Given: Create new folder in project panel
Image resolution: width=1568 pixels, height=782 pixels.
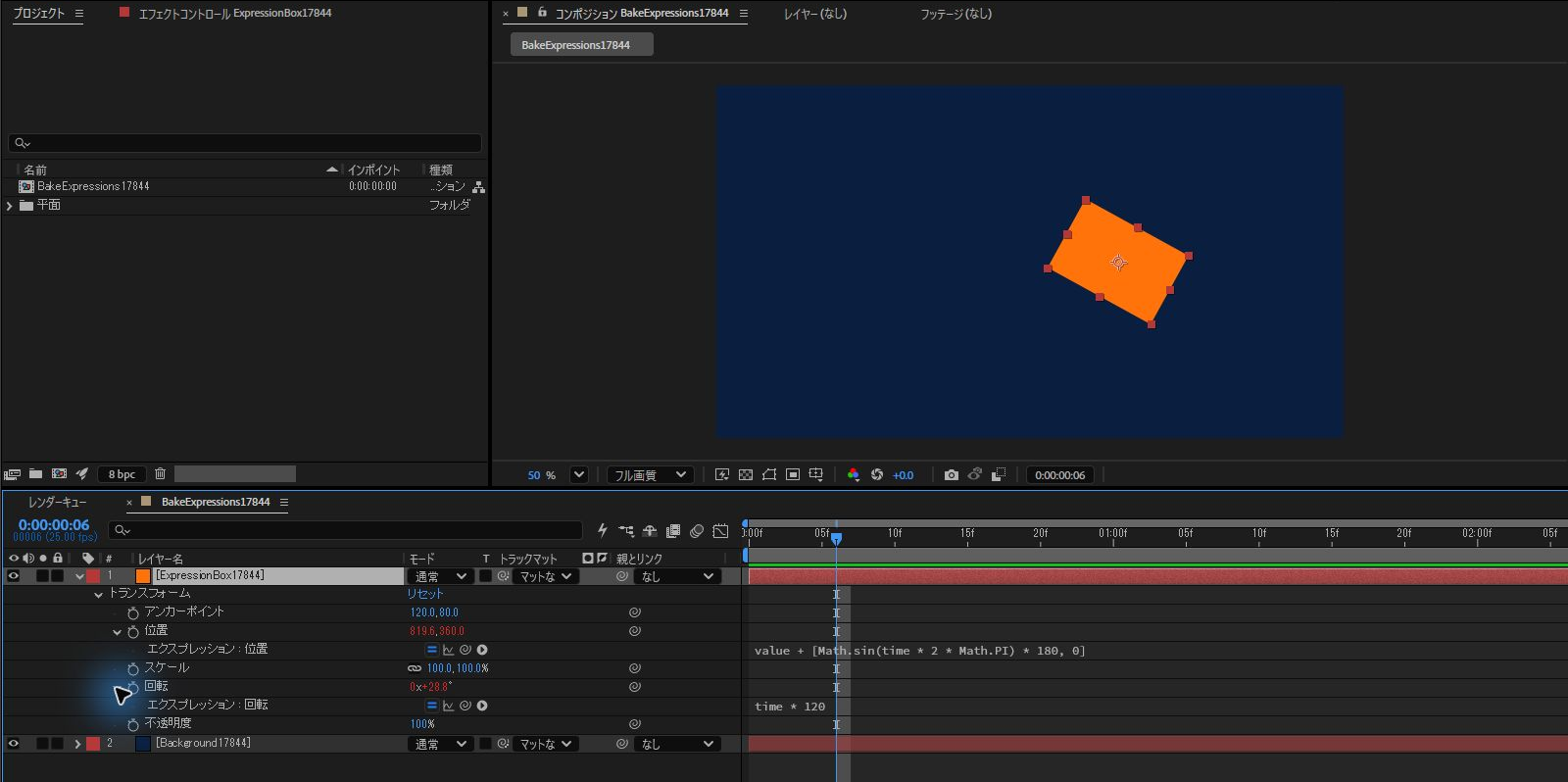Looking at the screenshot, I should (35, 474).
